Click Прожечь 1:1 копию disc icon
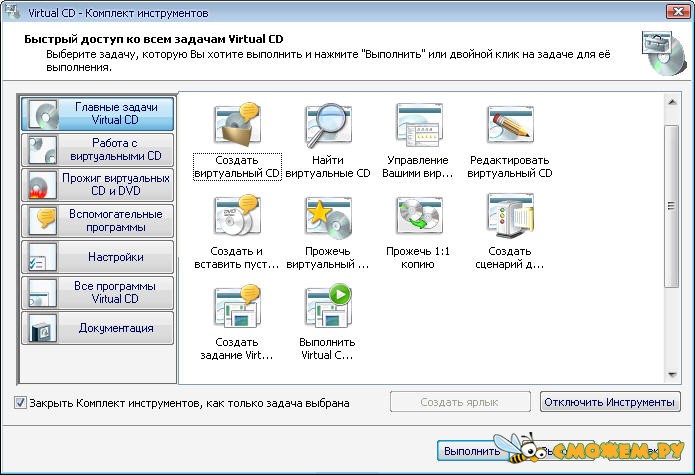The height and width of the screenshot is (475, 695). (x=419, y=216)
